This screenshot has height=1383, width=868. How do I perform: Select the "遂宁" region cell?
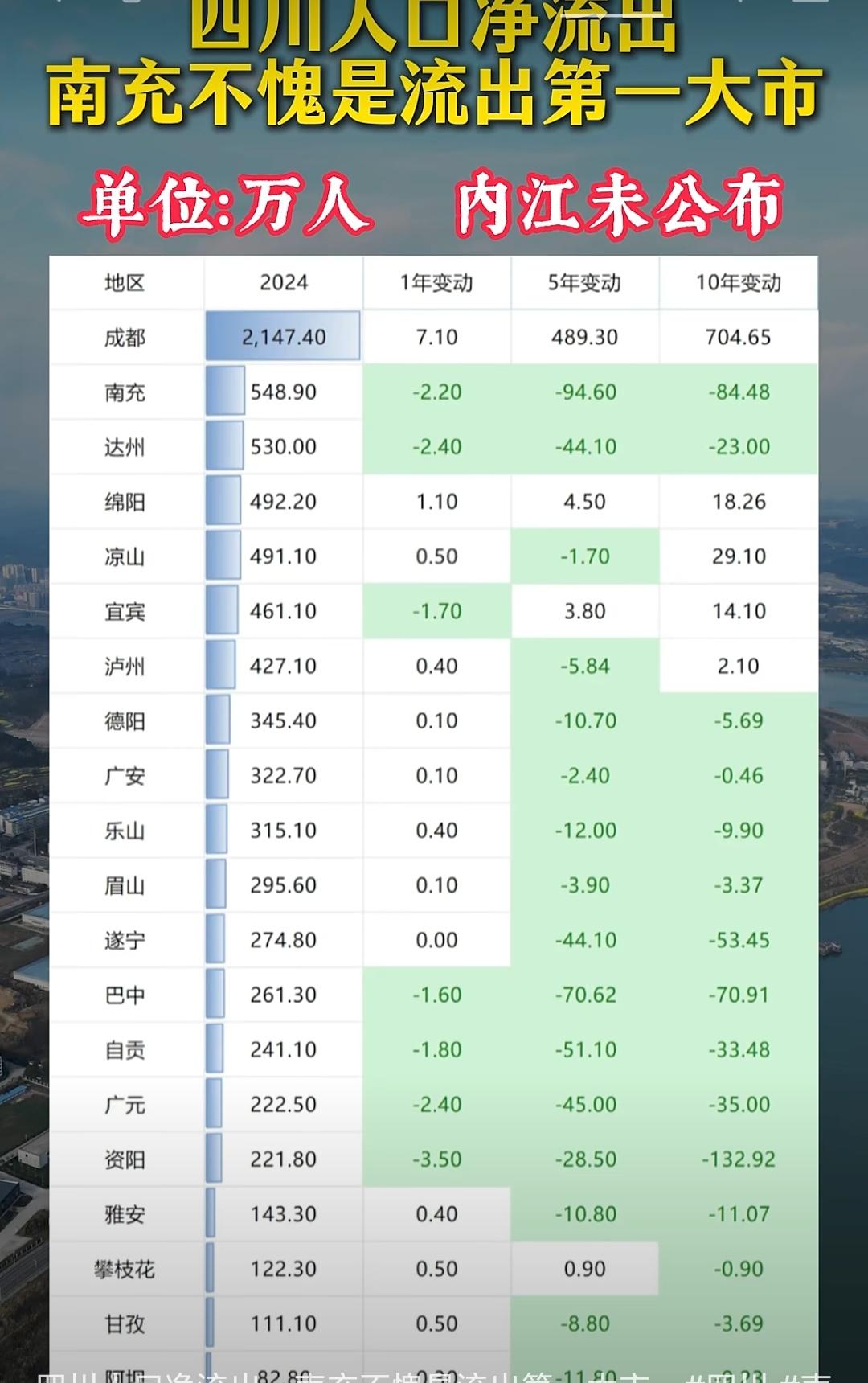point(125,939)
